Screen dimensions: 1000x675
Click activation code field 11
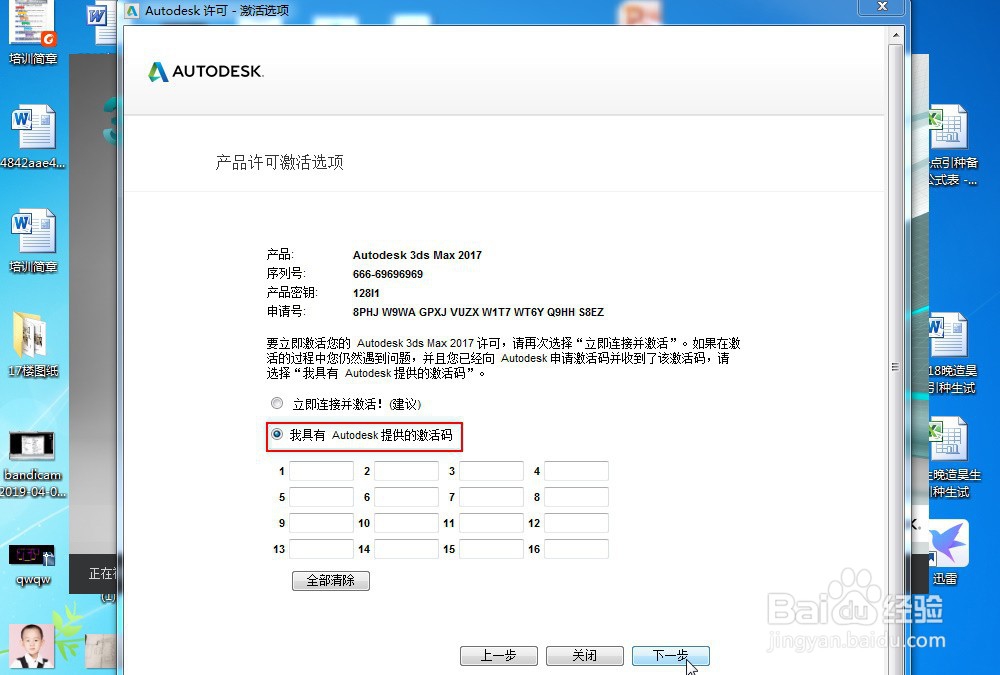coord(491,523)
